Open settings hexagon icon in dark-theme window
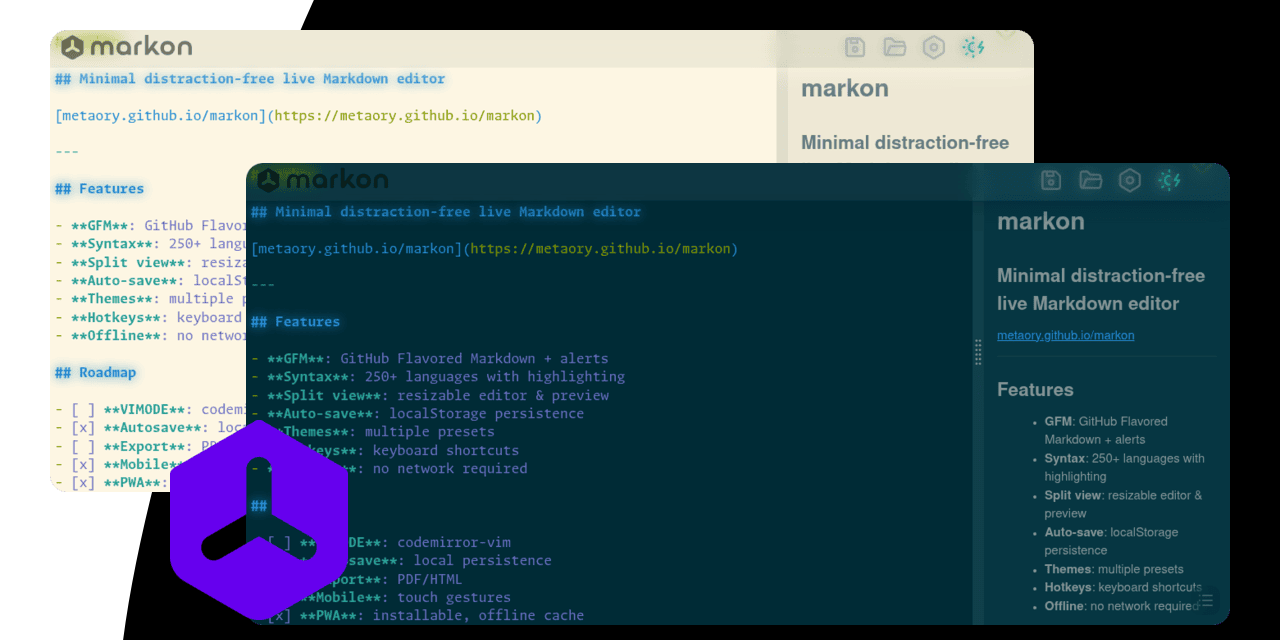The image size is (1280, 640). pos(1130,180)
